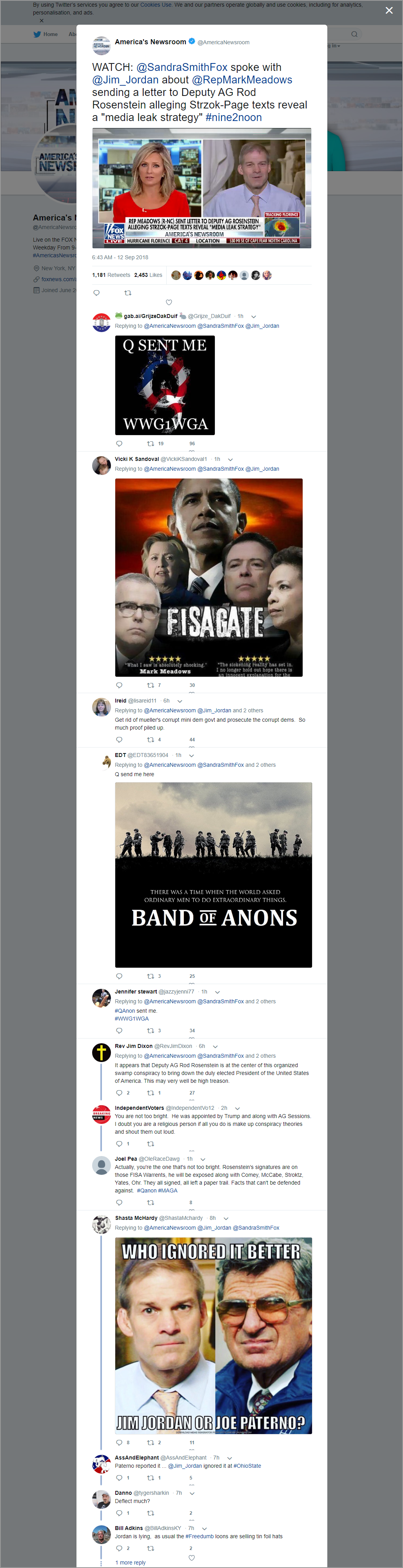Retweet the Q SENT ME reply
The width and height of the screenshot is (403, 1568).
151,444
